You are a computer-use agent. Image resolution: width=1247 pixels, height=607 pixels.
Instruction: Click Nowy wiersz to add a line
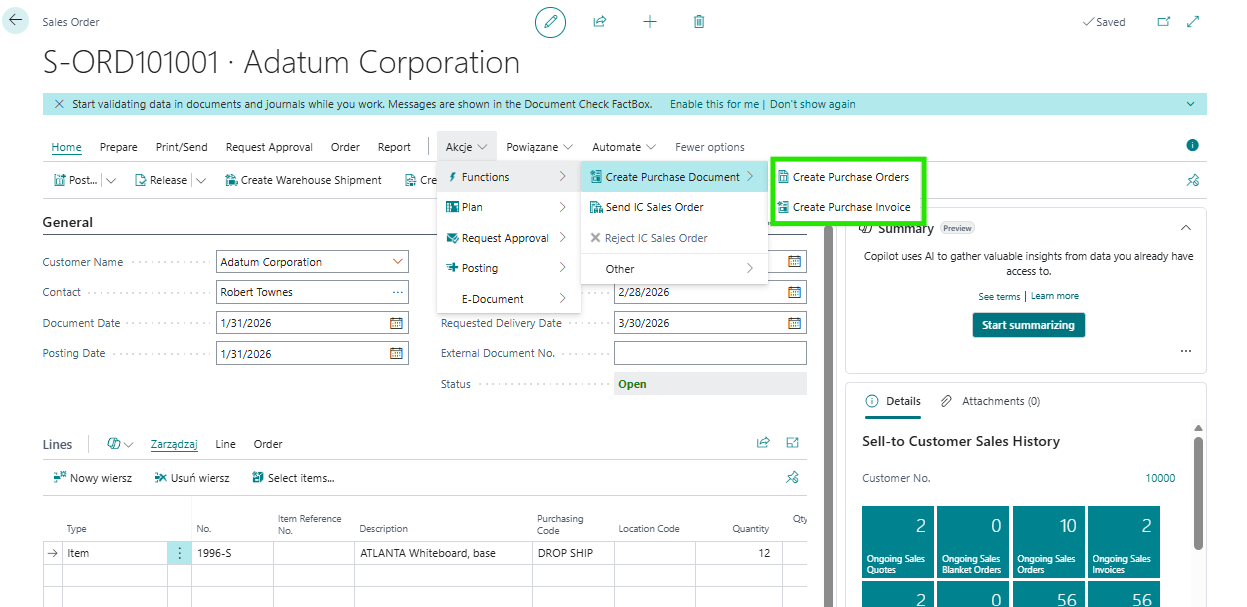(x=92, y=478)
